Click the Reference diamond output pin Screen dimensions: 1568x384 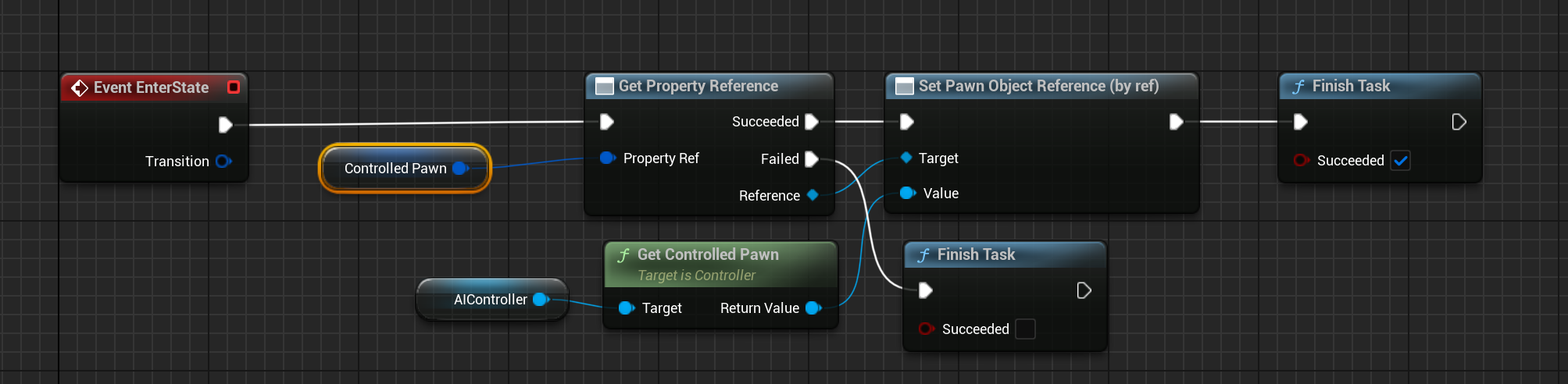pos(813,195)
